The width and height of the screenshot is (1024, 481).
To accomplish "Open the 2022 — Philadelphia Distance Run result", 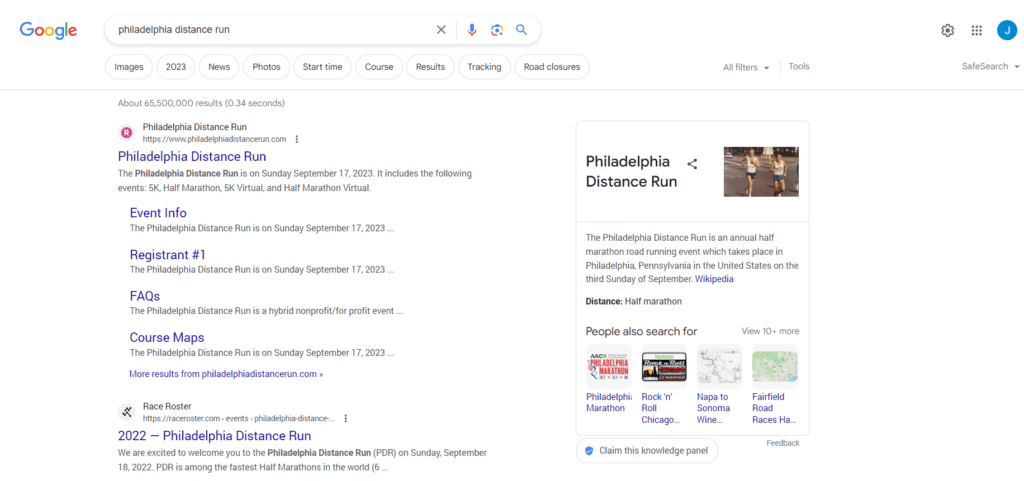I will (x=215, y=435).
